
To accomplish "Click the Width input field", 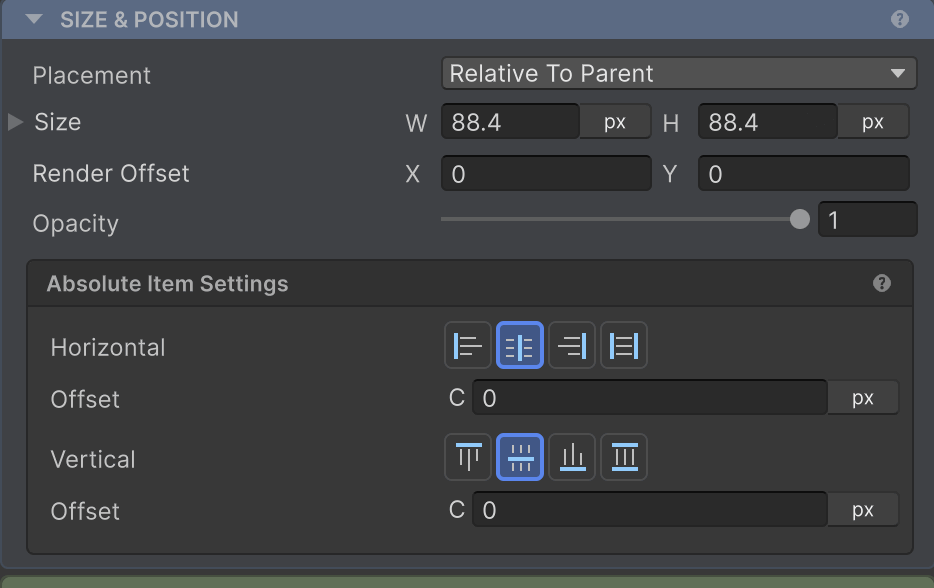I will pos(510,122).
